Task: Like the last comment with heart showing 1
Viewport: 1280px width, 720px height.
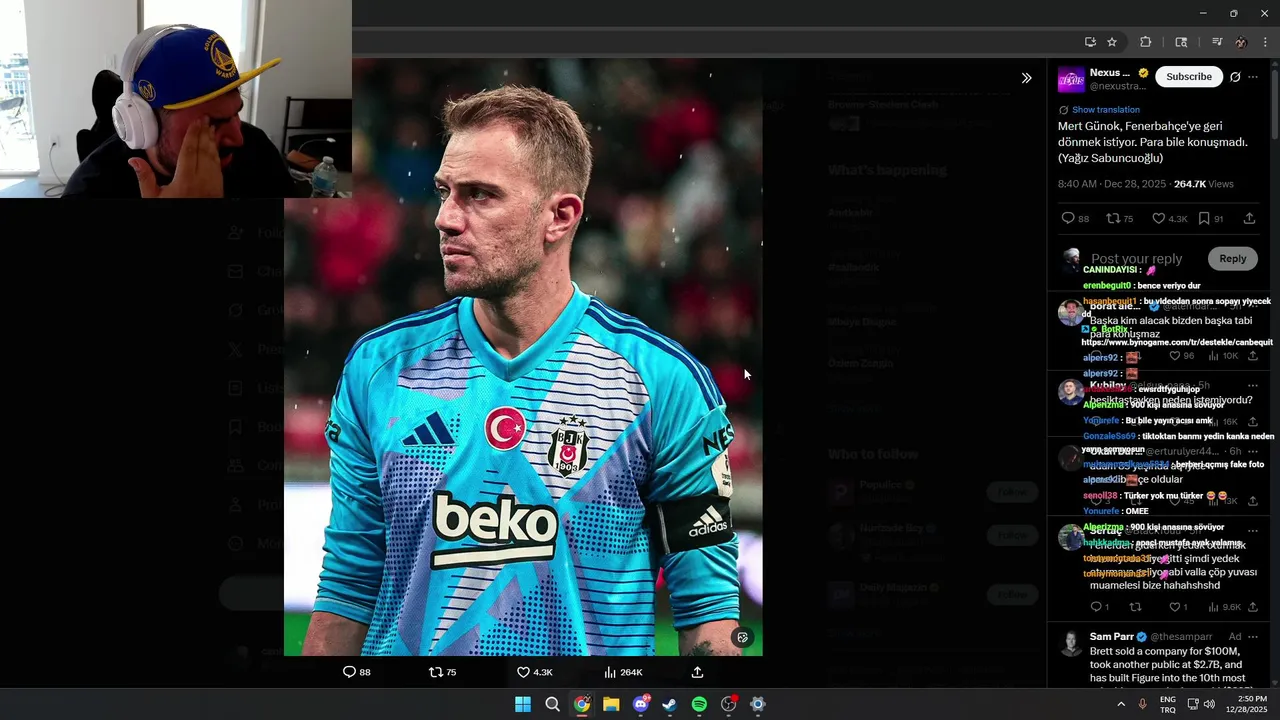Action: click(1174, 607)
